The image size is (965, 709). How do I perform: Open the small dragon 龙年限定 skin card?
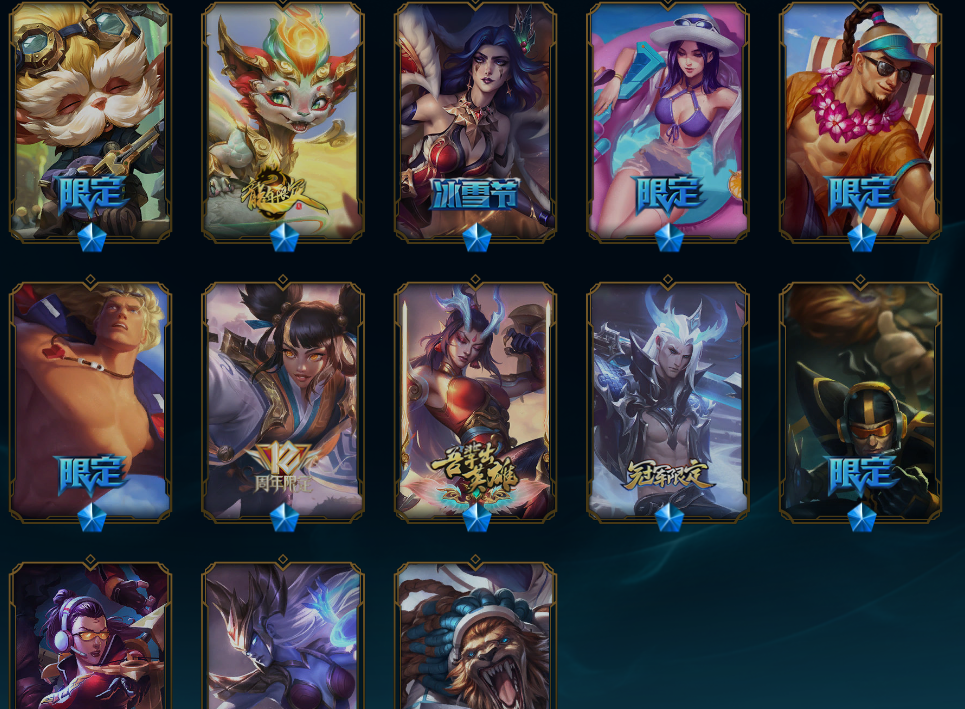click(x=283, y=120)
